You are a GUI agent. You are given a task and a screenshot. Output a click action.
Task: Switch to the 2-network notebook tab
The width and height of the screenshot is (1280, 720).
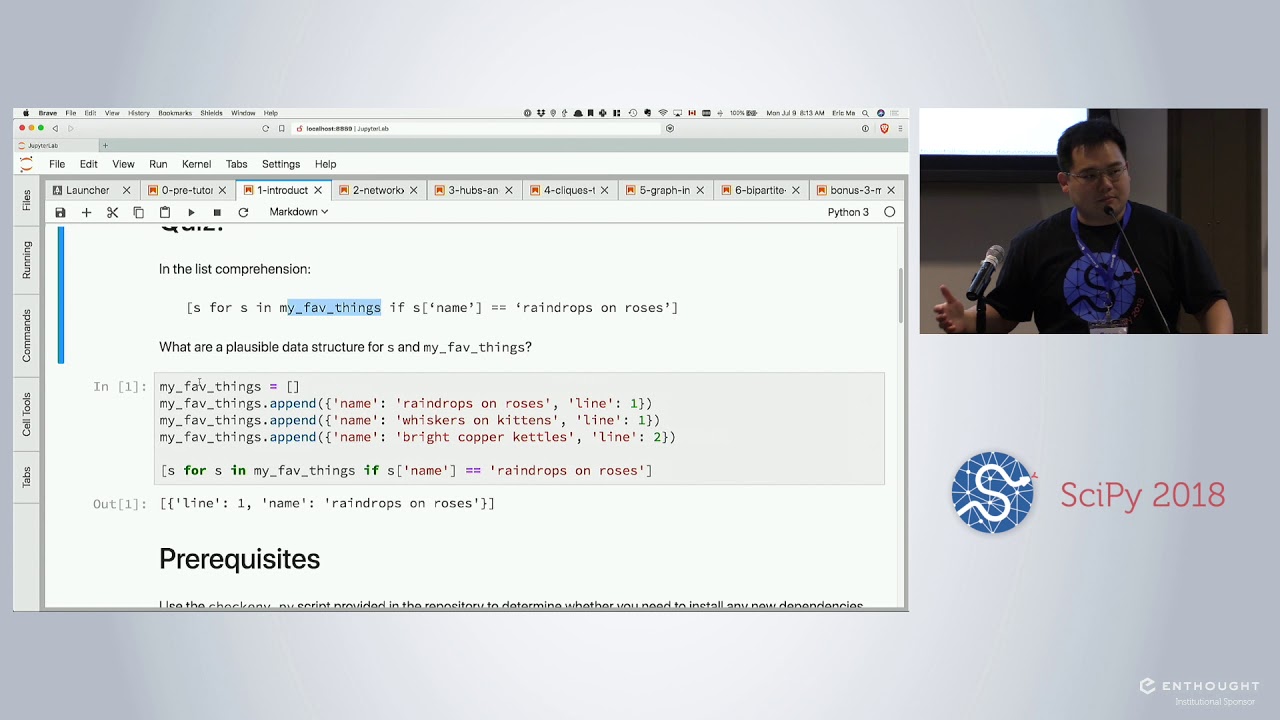click(x=378, y=190)
